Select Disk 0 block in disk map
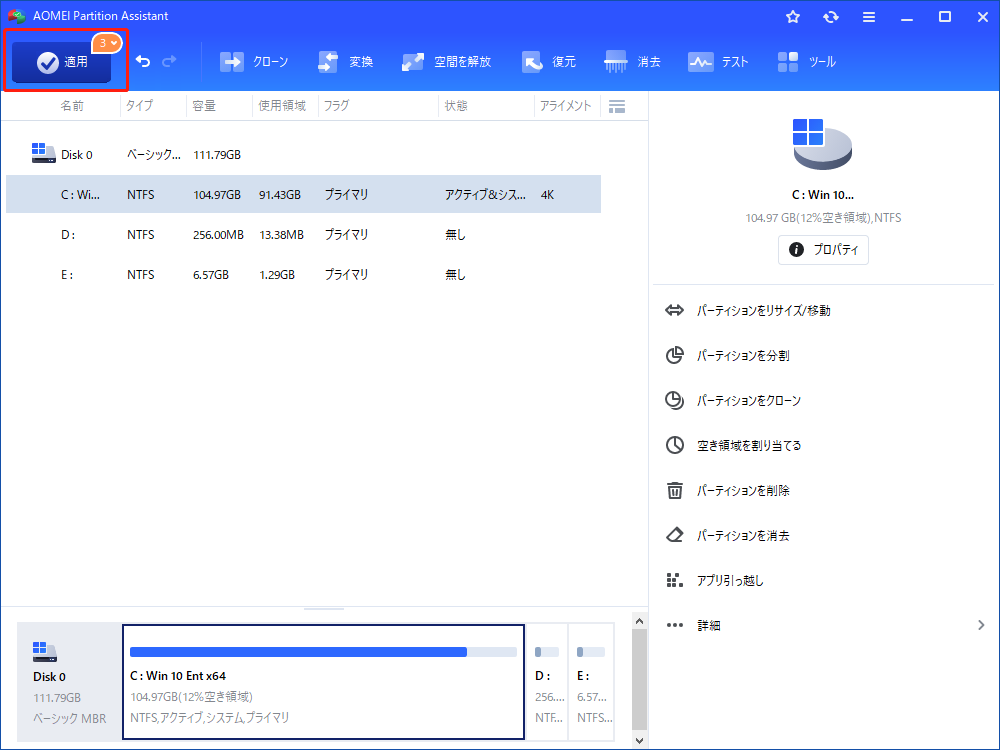The image size is (1000, 750). pyautogui.click(x=69, y=682)
